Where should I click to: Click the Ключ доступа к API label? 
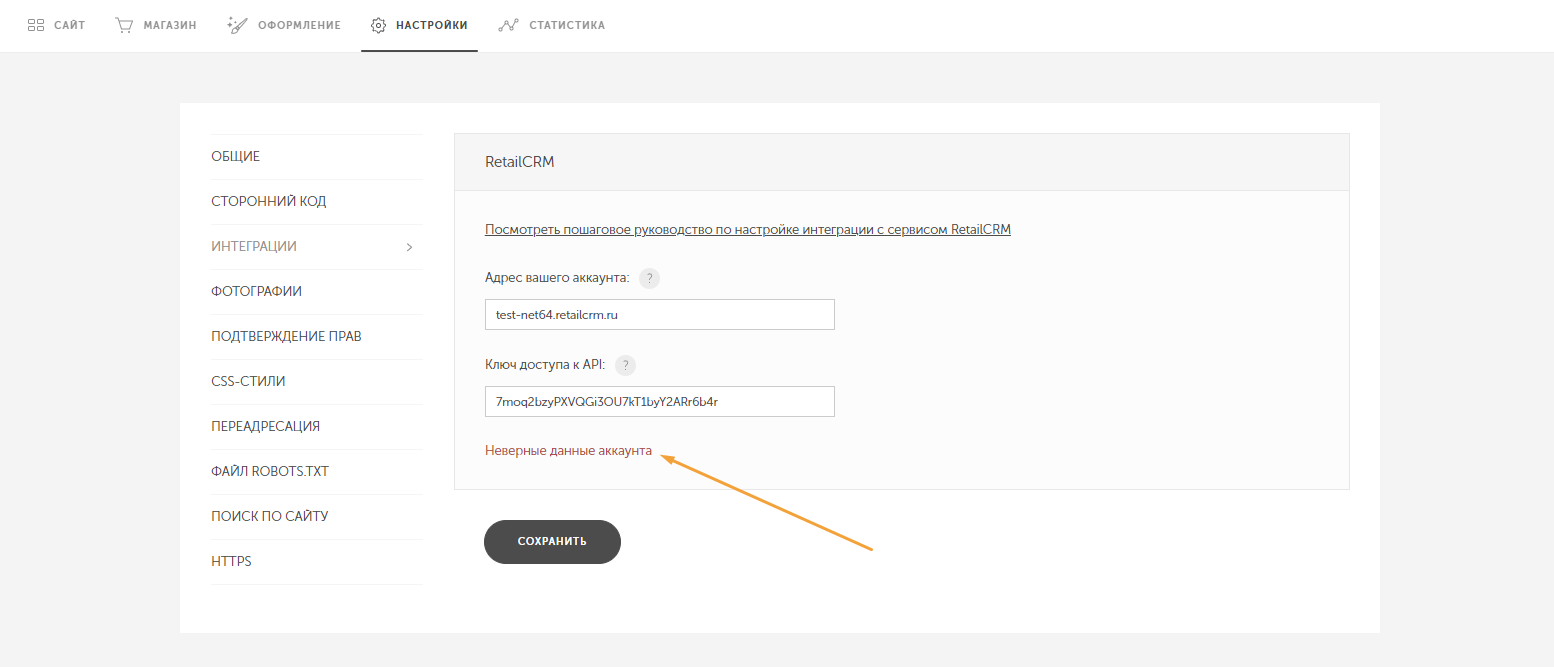(x=545, y=365)
